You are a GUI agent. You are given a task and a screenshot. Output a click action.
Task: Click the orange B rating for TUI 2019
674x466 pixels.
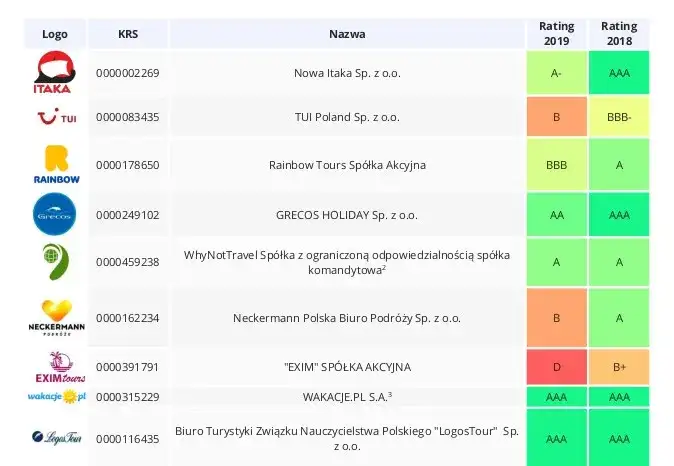[556, 117]
